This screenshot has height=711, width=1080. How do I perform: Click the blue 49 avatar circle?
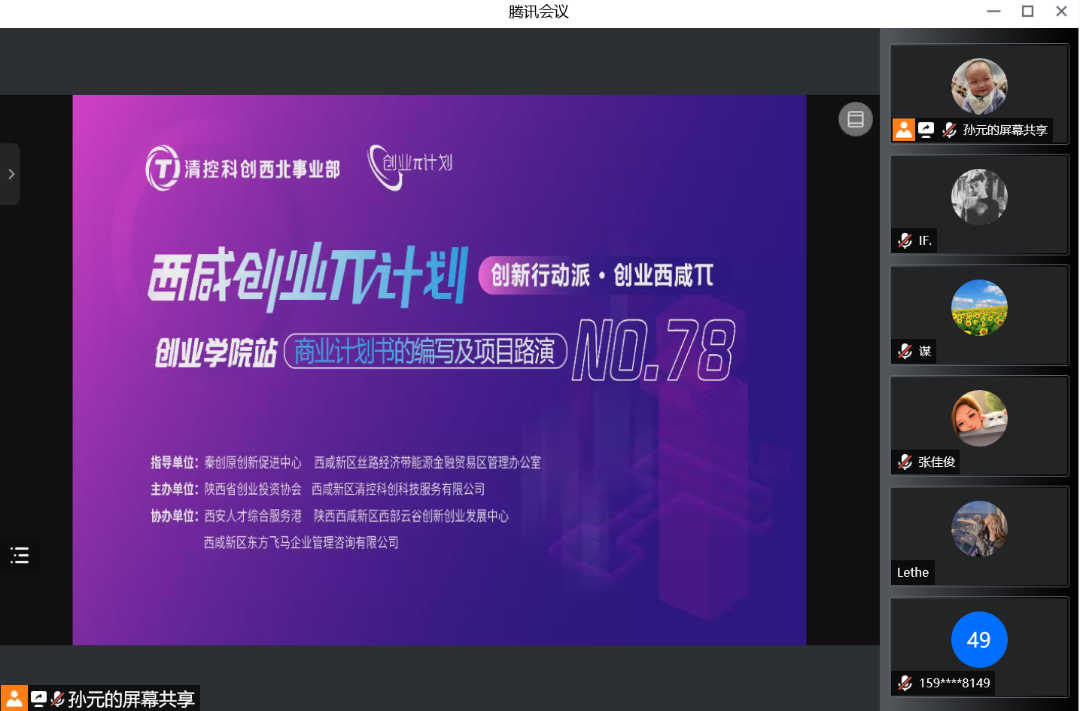[x=979, y=640]
